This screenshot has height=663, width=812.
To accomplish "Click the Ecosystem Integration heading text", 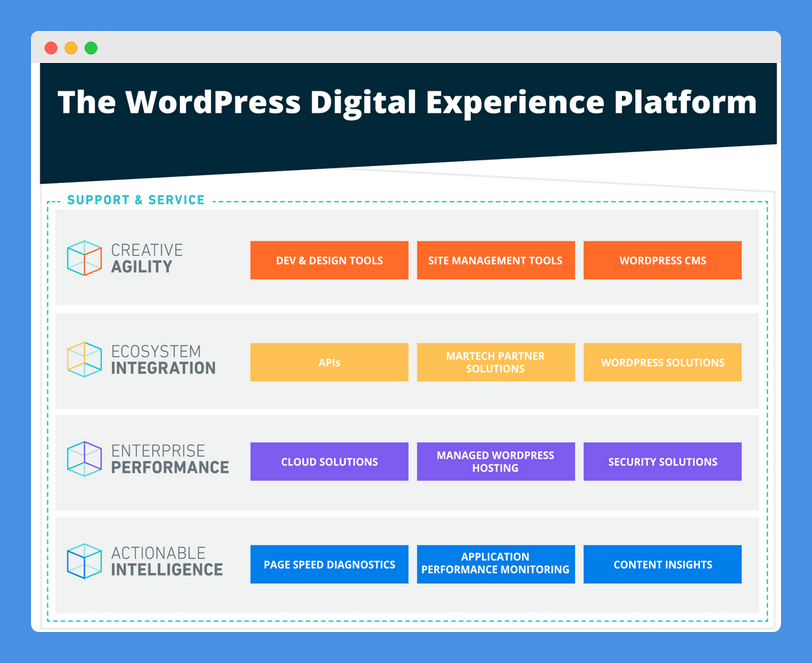I will pos(163,359).
